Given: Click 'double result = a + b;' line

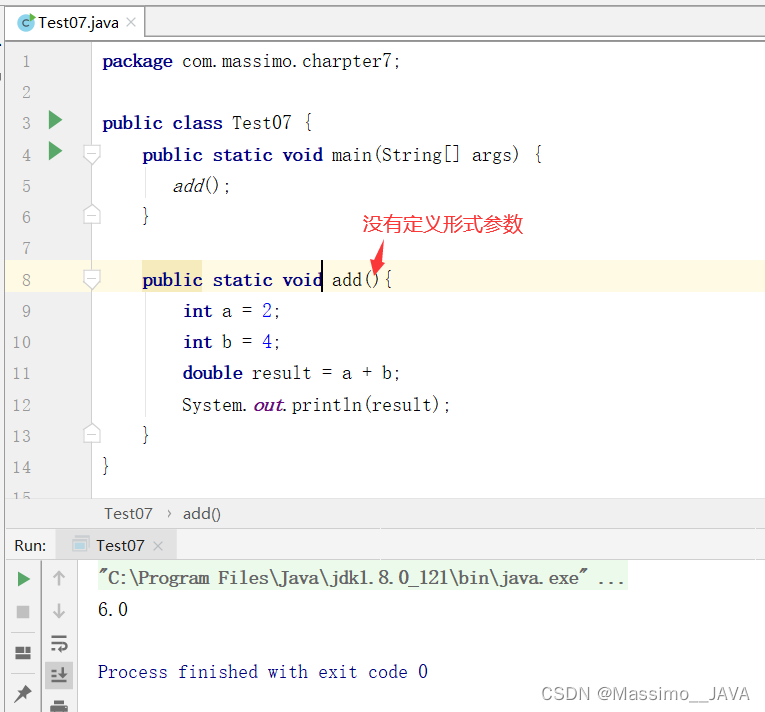Looking at the screenshot, I should point(291,373).
